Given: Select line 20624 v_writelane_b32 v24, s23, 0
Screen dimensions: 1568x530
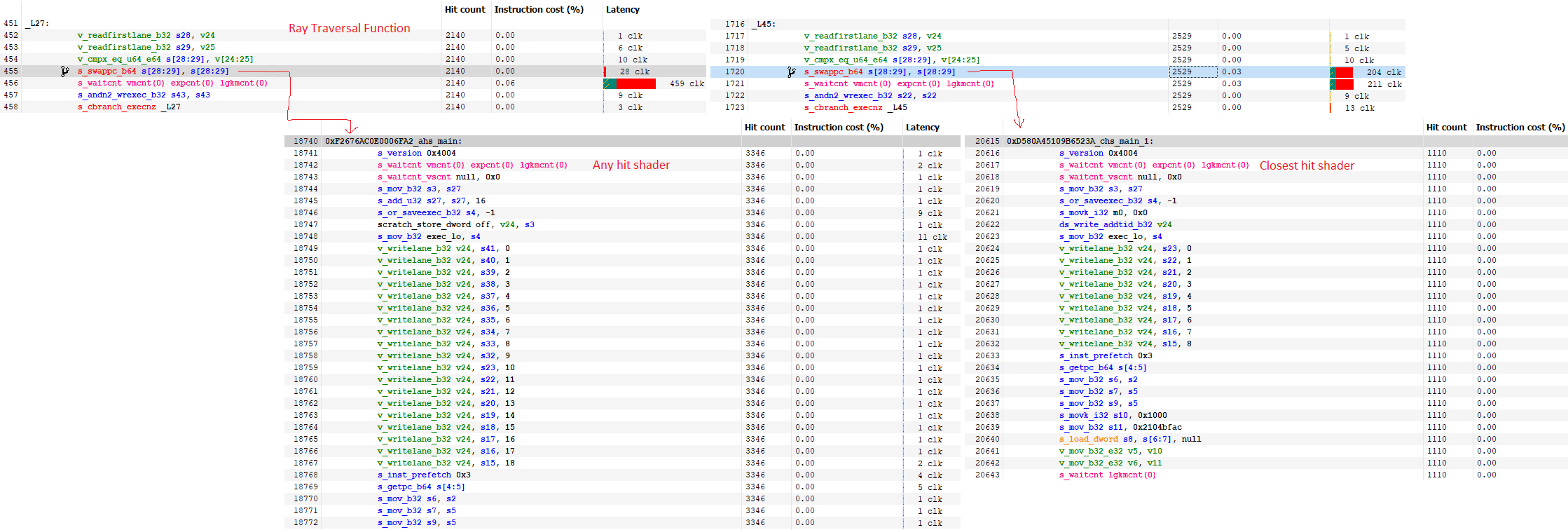Looking at the screenshot, I should 1125,248.
